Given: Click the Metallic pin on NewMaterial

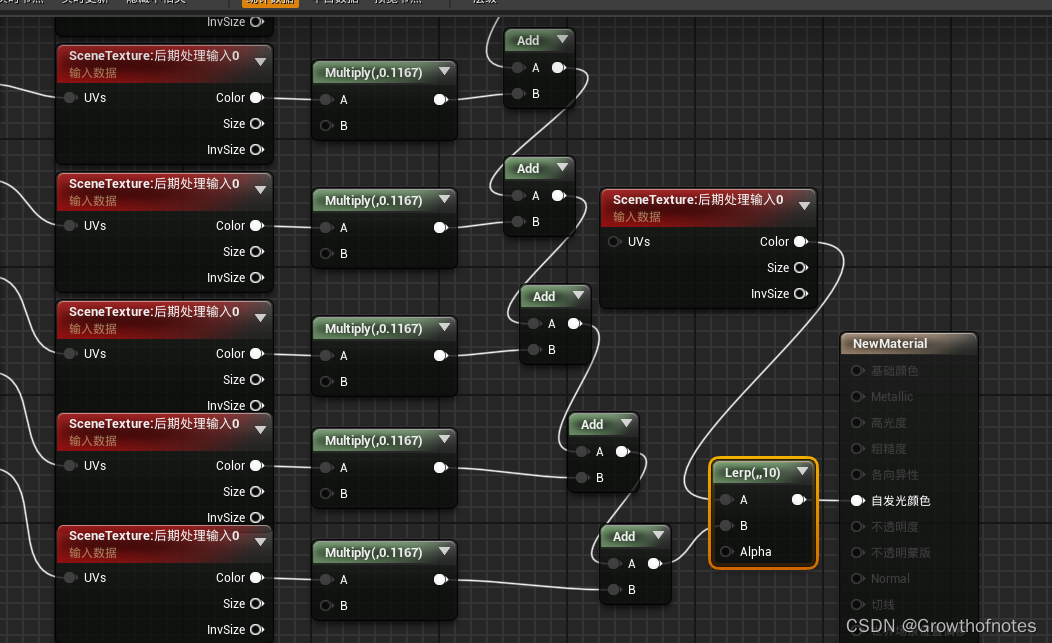Looking at the screenshot, I should tap(857, 397).
